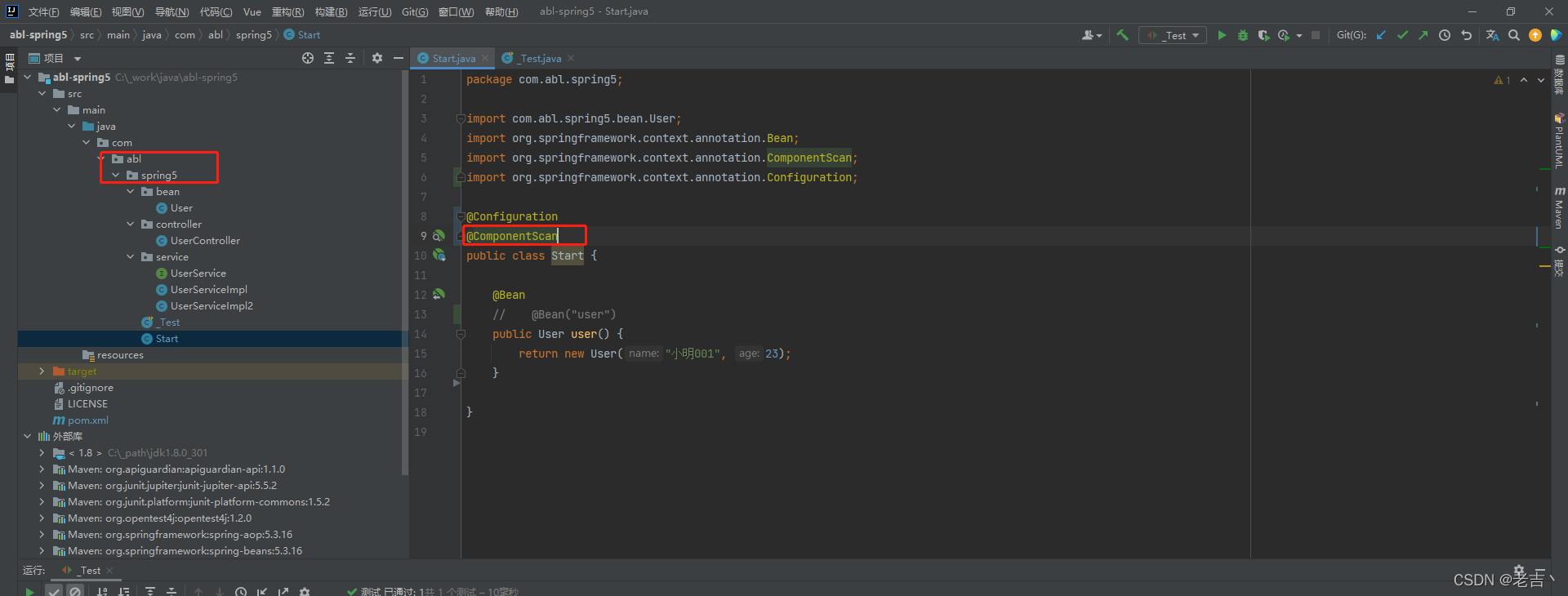Collapse the src folder
1568x596 pixels.
(42, 94)
